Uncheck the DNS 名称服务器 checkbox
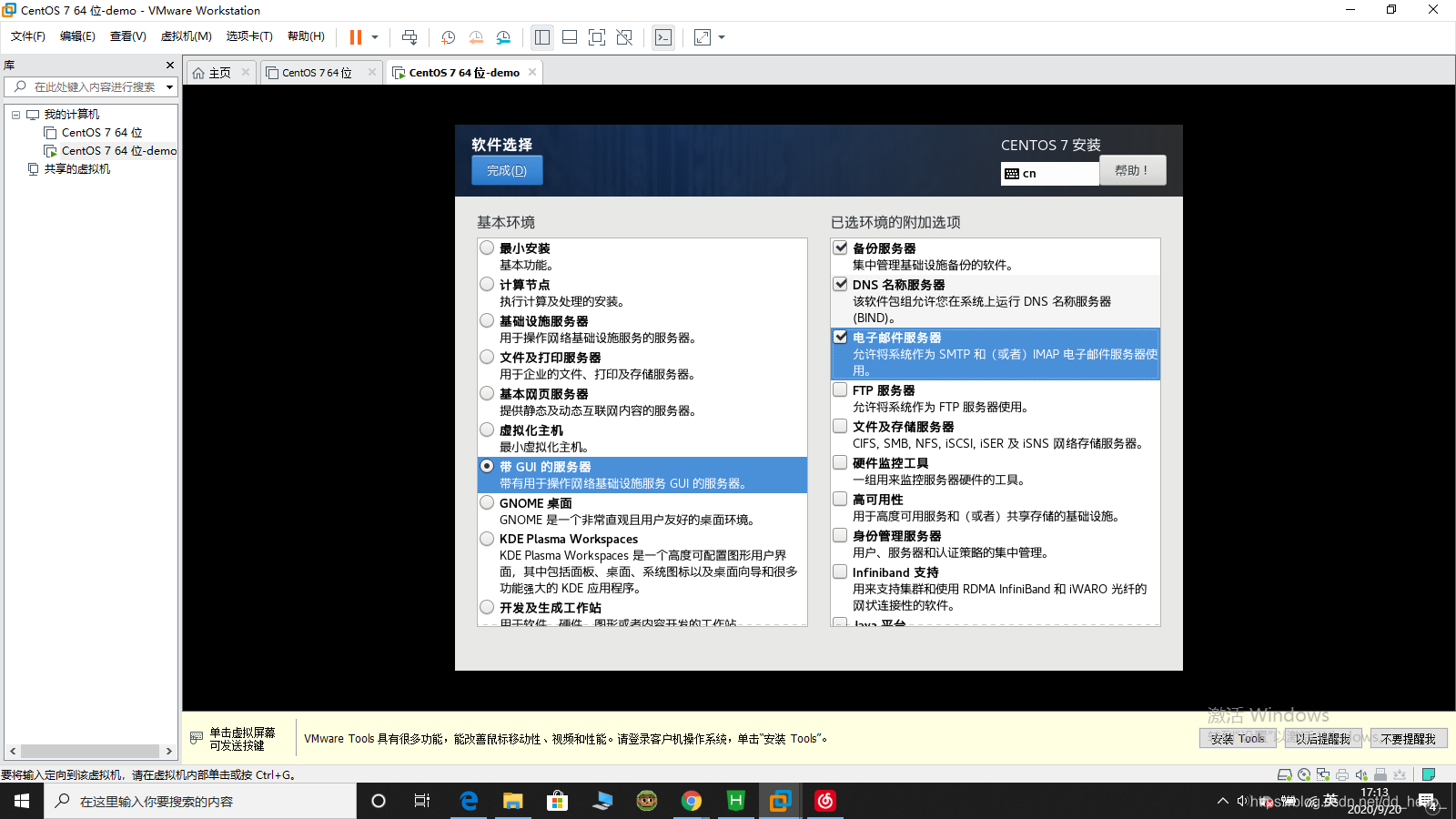The image size is (1456, 819). pyautogui.click(x=840, y=284)
